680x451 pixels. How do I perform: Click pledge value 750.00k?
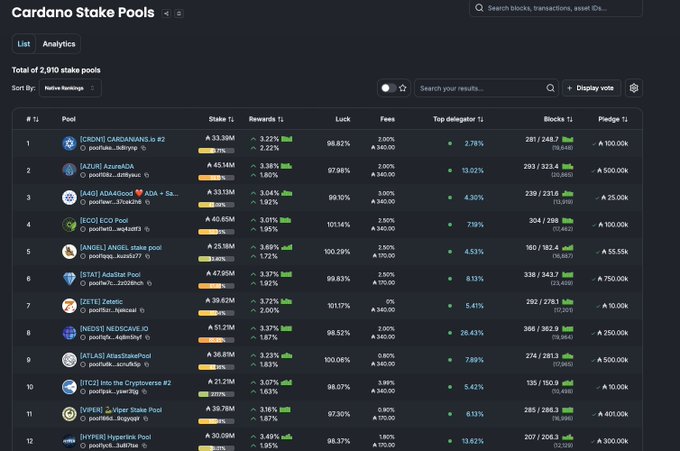coord(613,279)
